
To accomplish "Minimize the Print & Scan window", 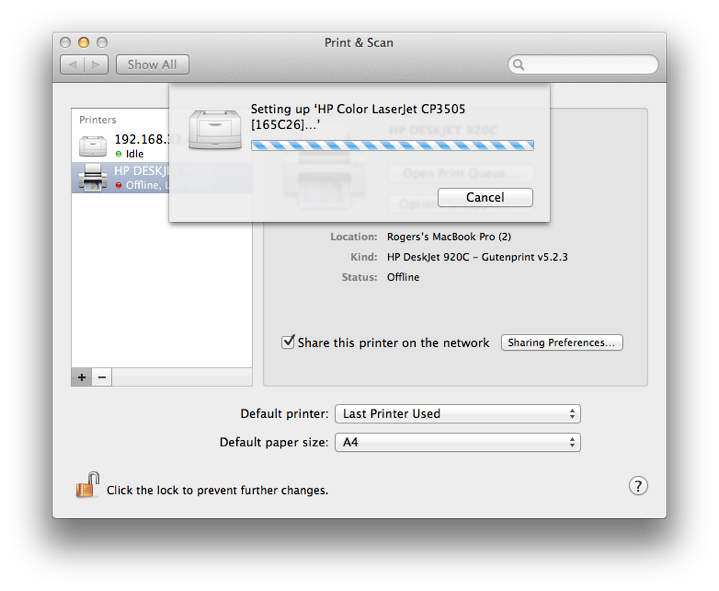I will pyautogui.click(x=83, y=43).
